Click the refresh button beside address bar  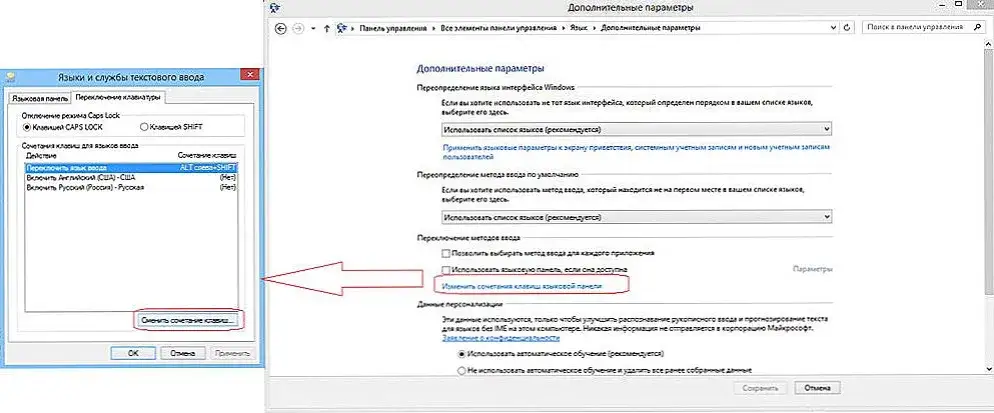(848, 28)
